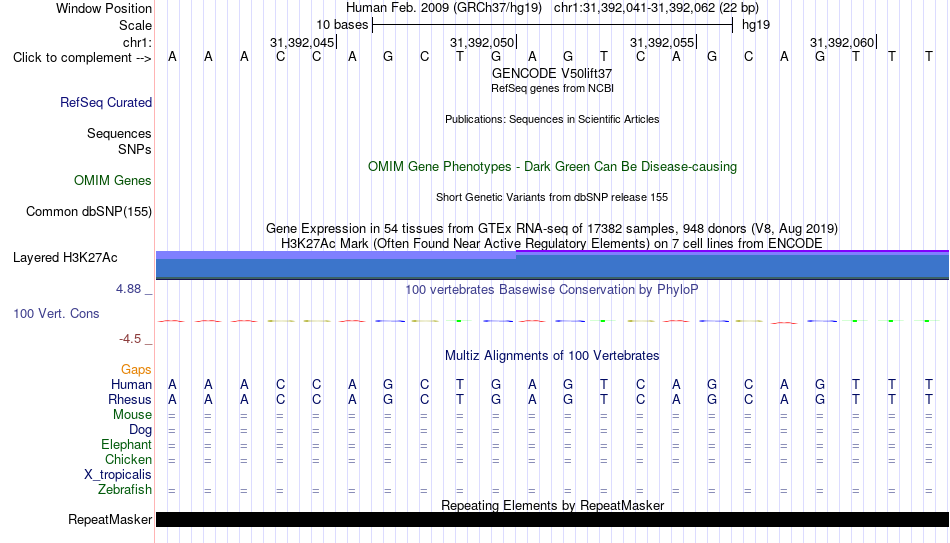Screen dimensions: 950x543
Task: Click the 4.88 conservation scale upper value
Action: [128, 289]
